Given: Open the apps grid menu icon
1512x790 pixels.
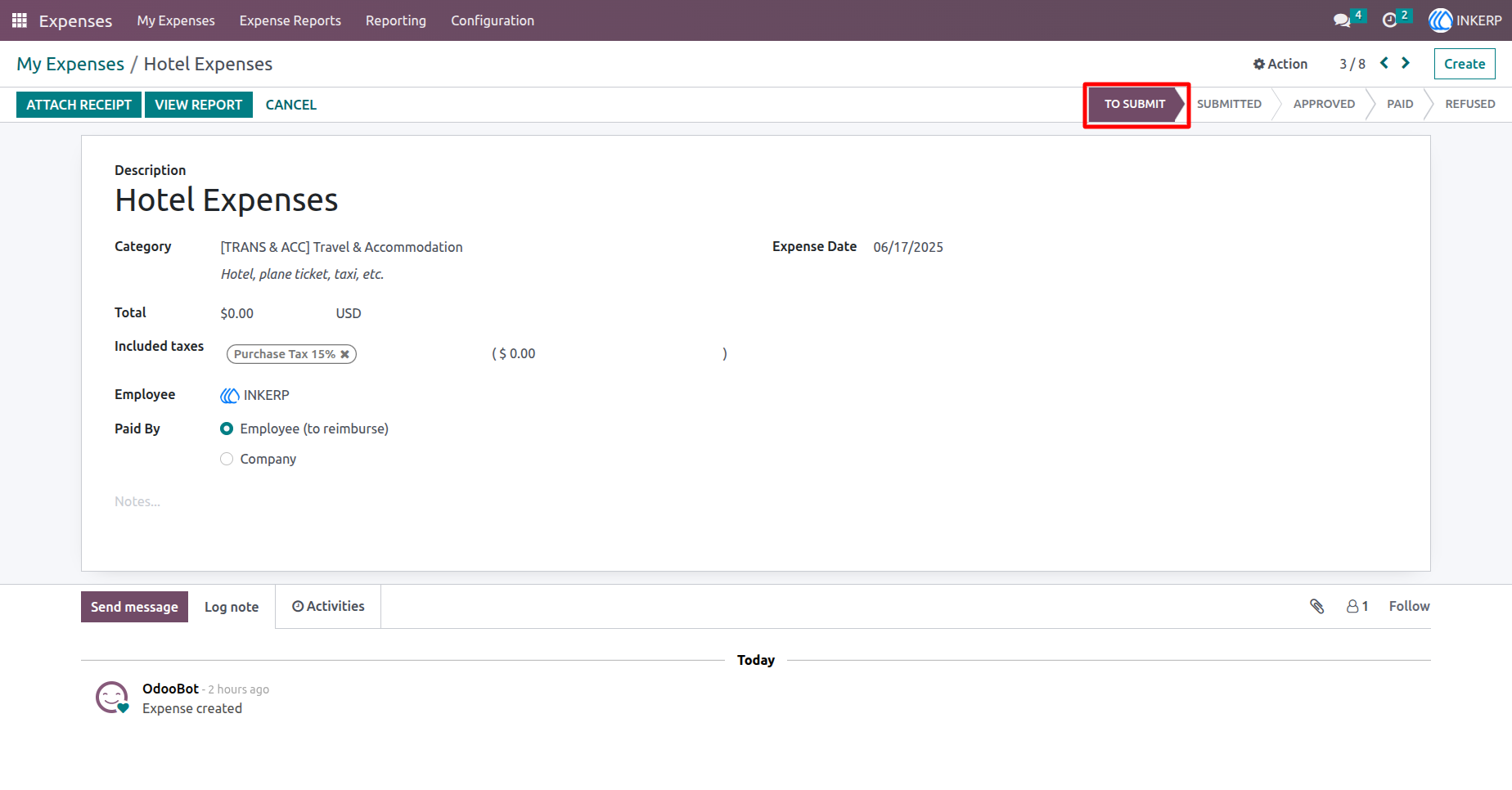Looking at the screenshot, I should tap(20, 20).
